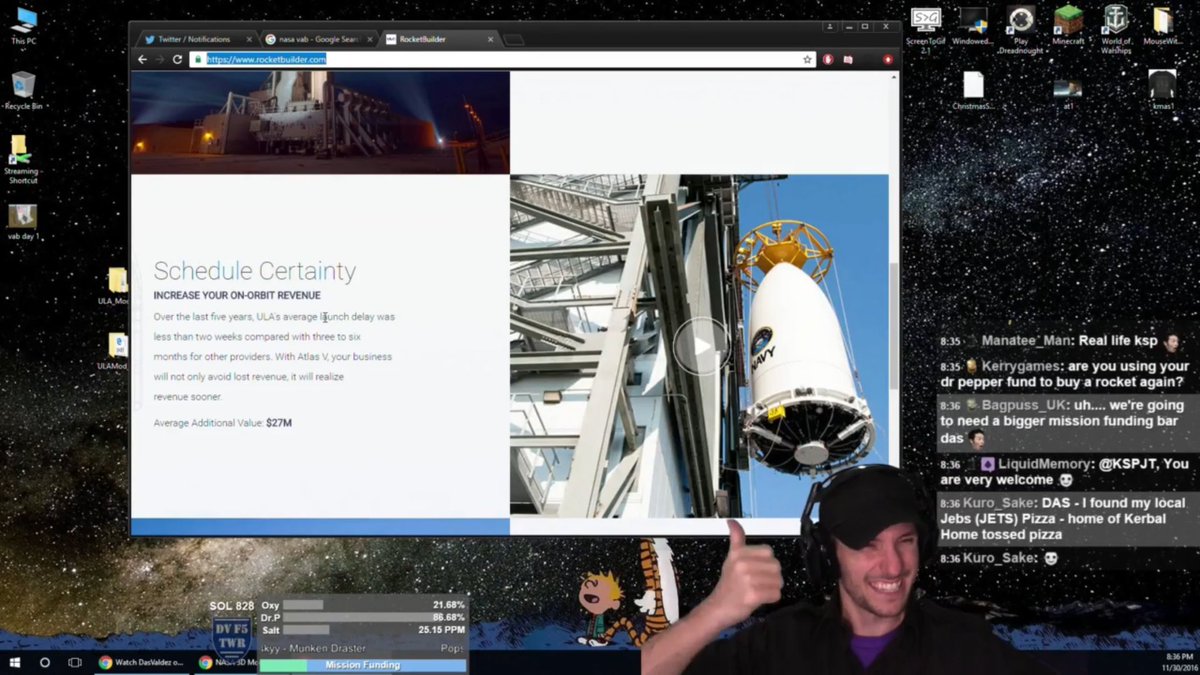
Task: Click the Mission Funding progress bar
Action: [362, 665]
